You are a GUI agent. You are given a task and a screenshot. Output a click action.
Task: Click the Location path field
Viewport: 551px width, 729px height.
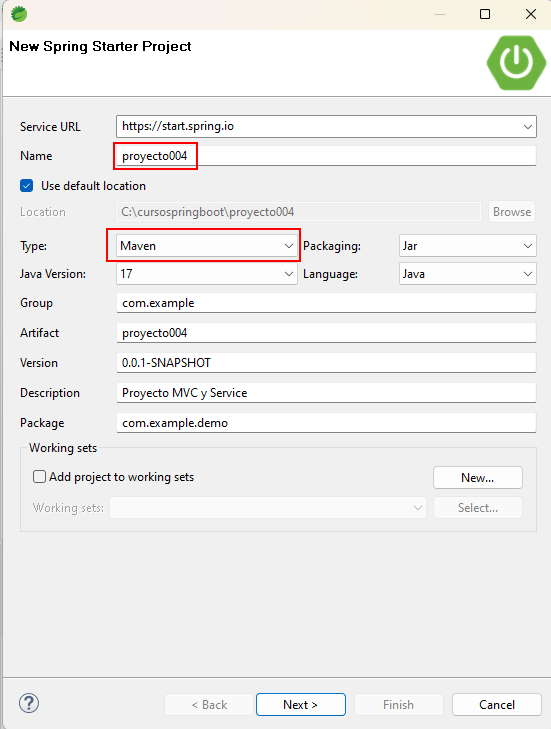pos(298,212)
